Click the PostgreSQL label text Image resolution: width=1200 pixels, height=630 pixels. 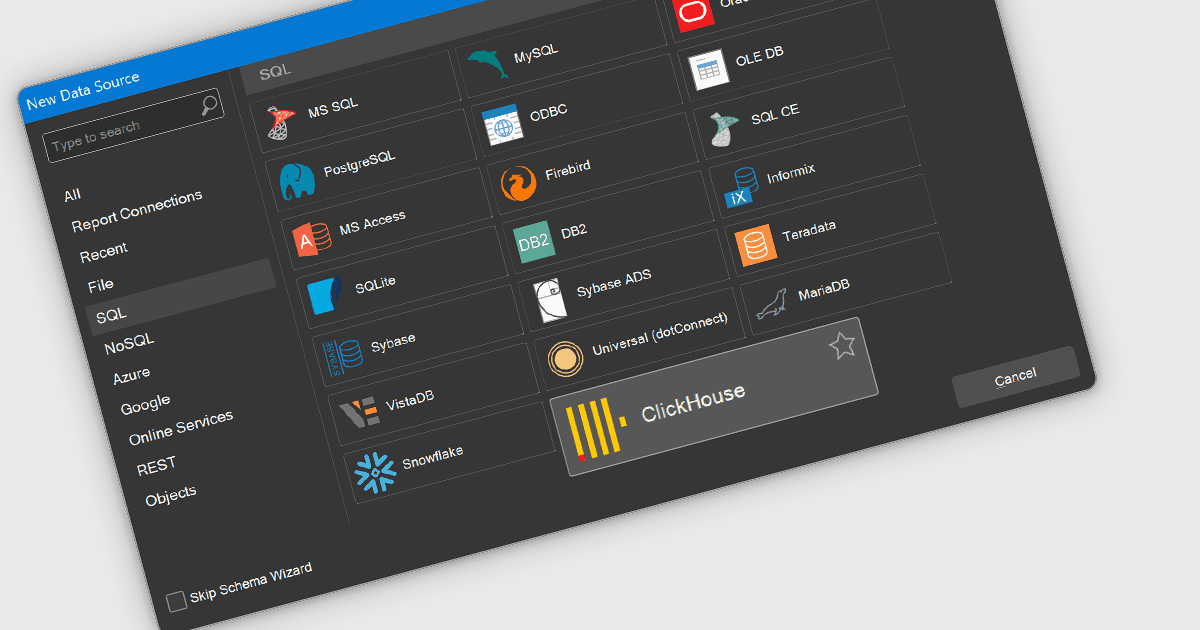pyautogui.click(x=360, y=165)
